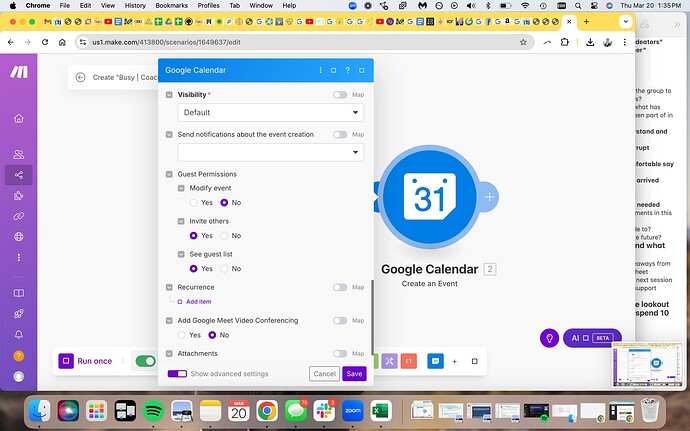
Task: Open the What's new rocket icon
Action: pyautogui.click(x=18, y=314)
